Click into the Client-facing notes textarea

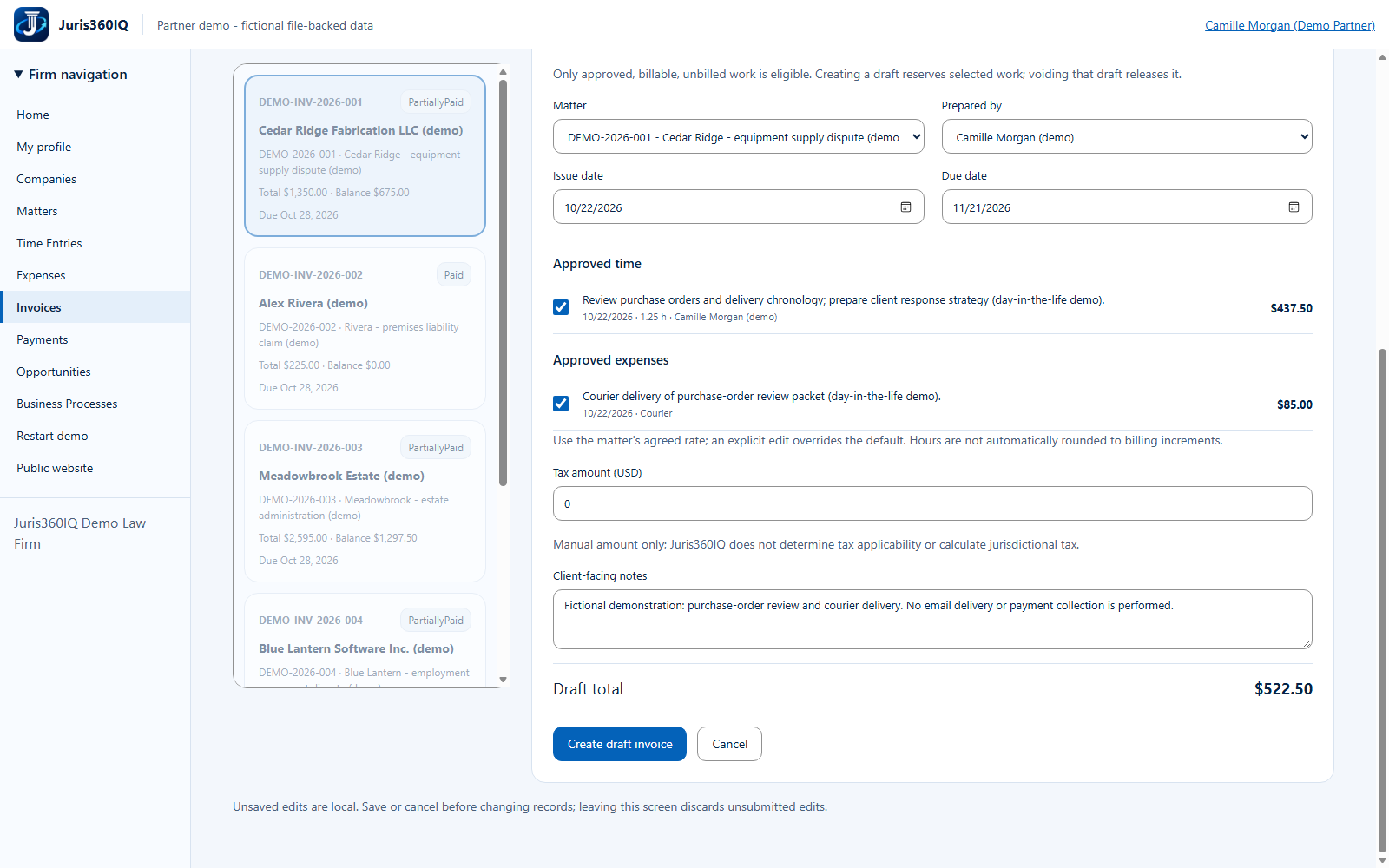pyautogui.click(x=932, y=619)
